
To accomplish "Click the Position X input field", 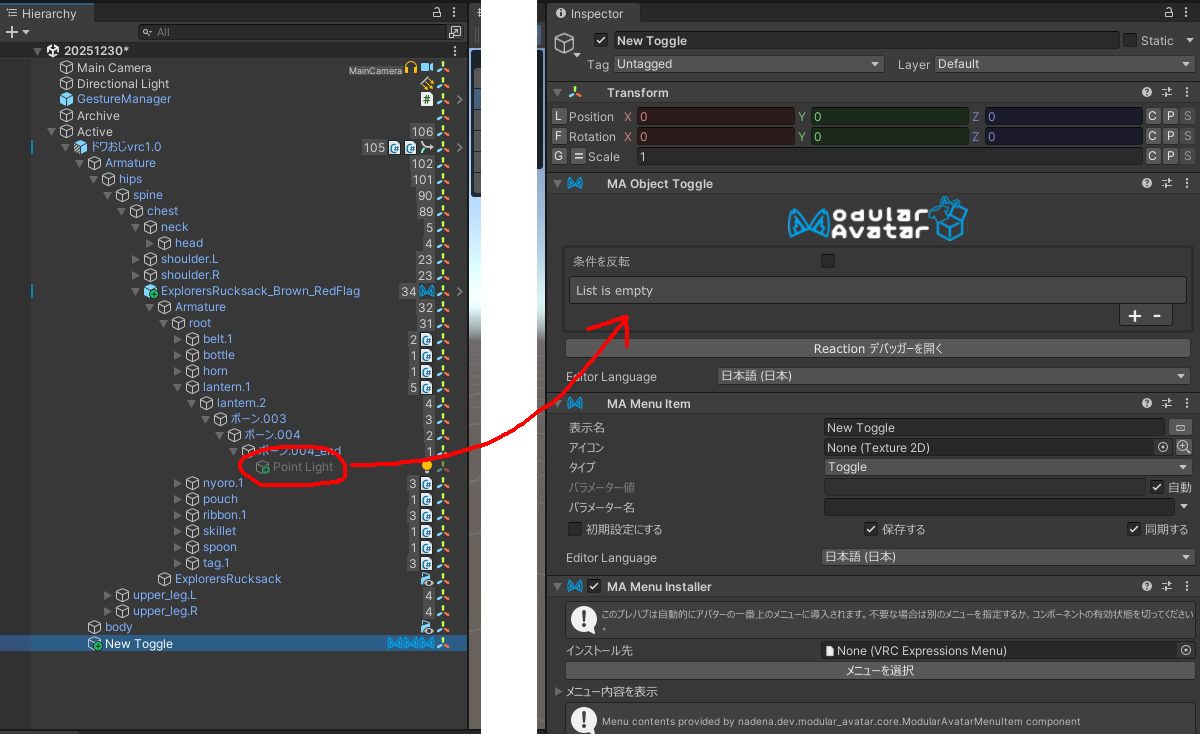I will click(x=715, y=117).
